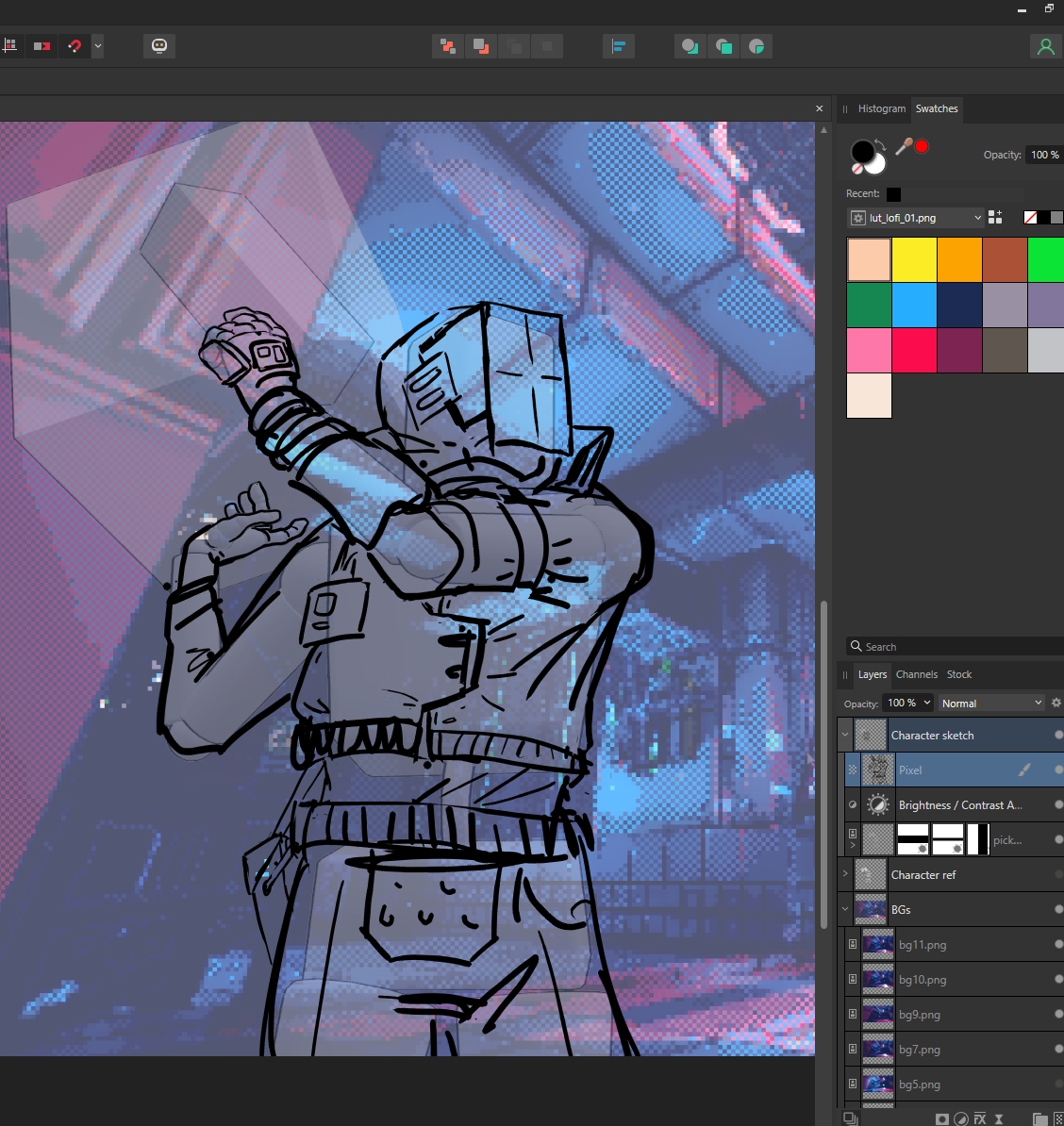Image resolution: width=1064 pixels, height=1126 pixels.
Task: Expand the Character ref group
Action: tap(845, 874)
